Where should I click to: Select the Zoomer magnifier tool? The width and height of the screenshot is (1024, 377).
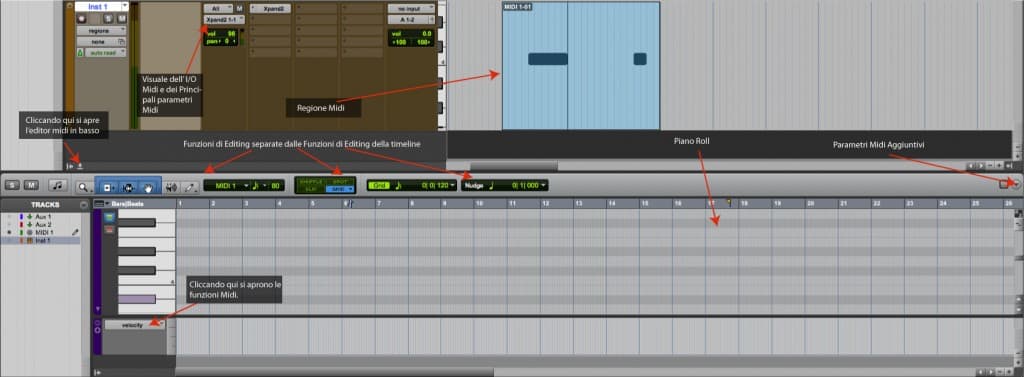point(84,187)
